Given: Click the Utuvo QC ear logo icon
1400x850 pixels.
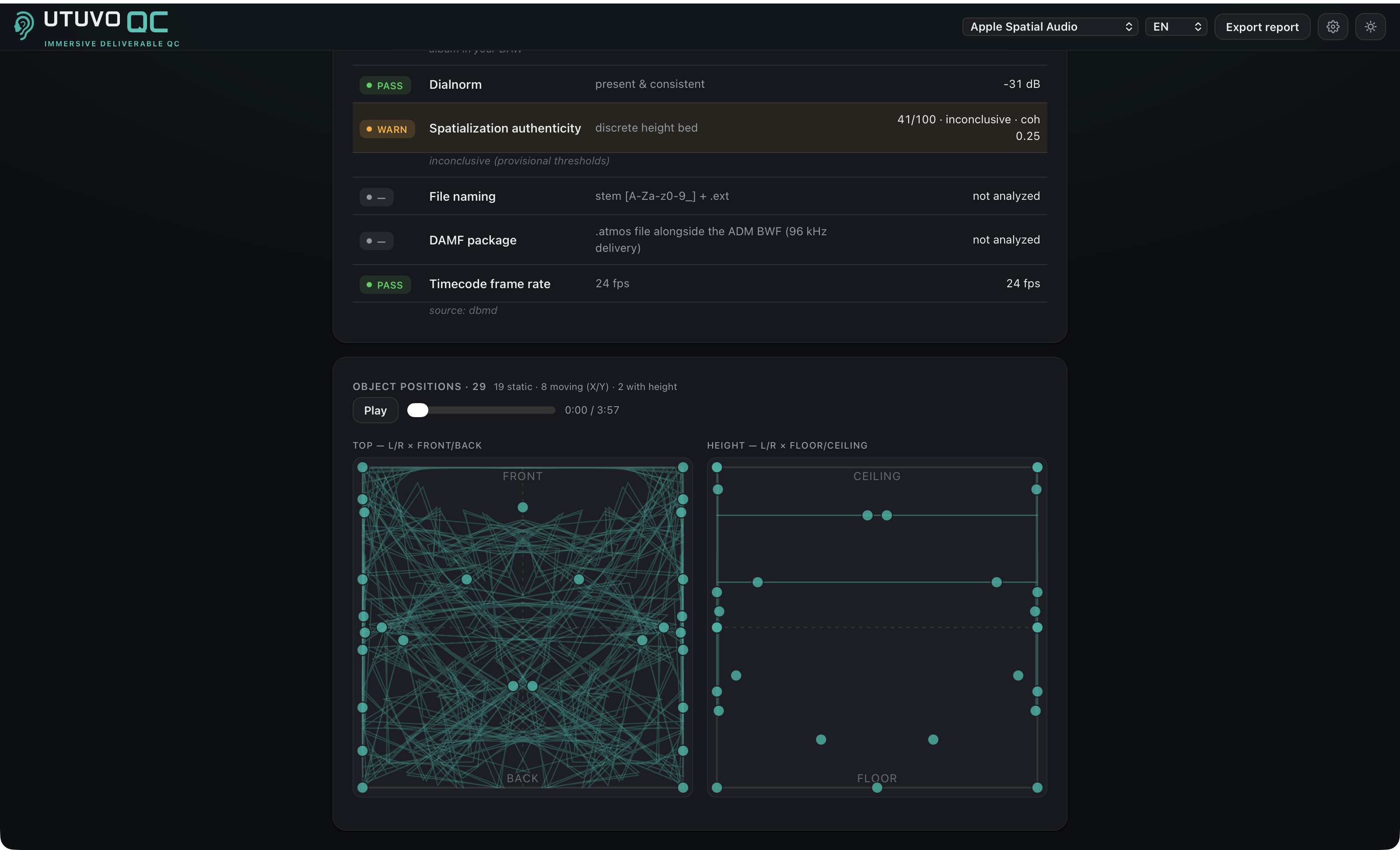Looking at the screenshot, I should [x=23, y=26].
